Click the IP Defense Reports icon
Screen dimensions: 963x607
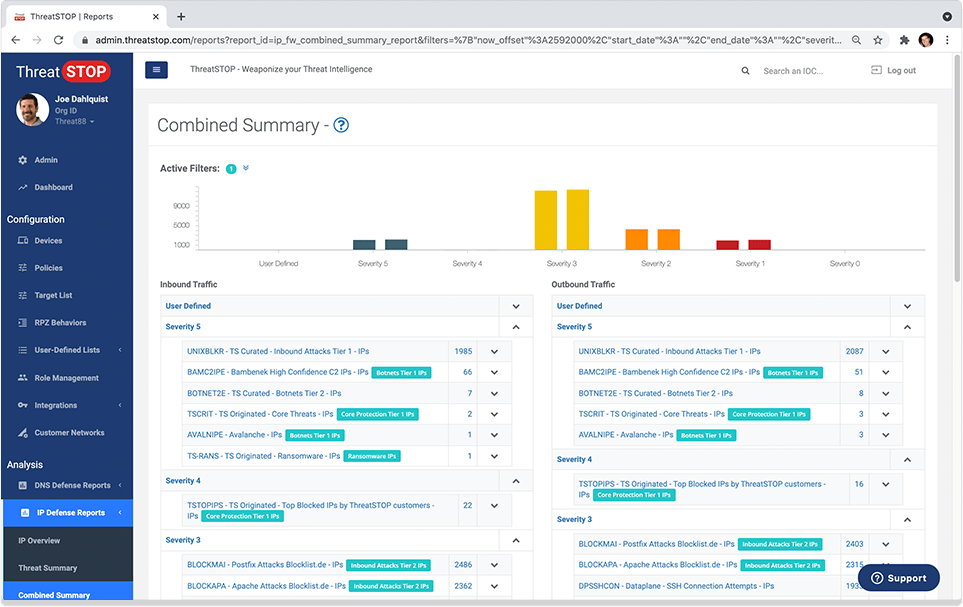(25, 512)
